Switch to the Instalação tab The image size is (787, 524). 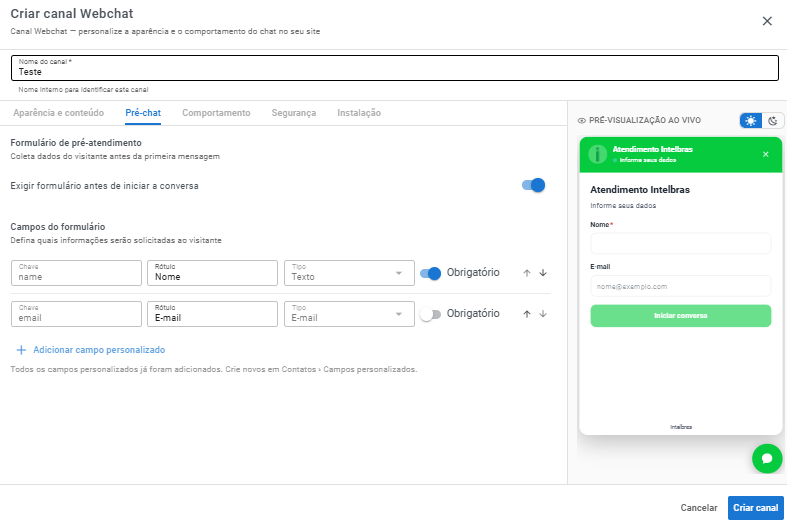[359, 113]
